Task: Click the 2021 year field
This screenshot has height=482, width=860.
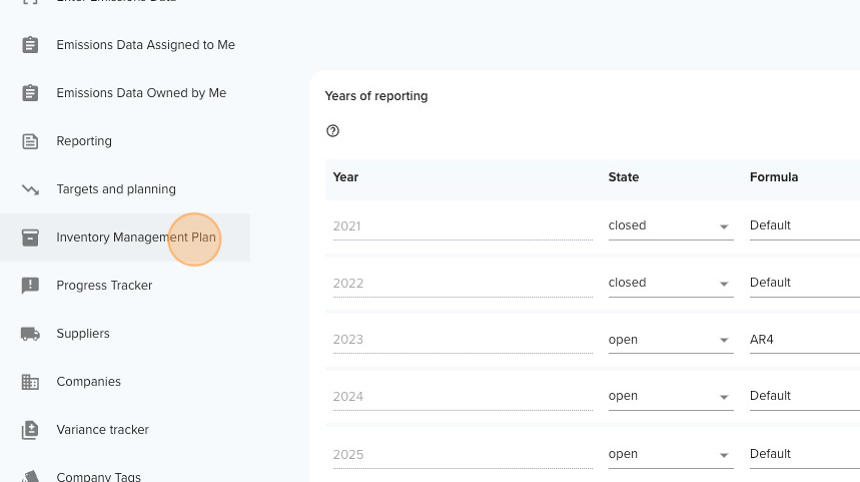Action: pos(462,226)
